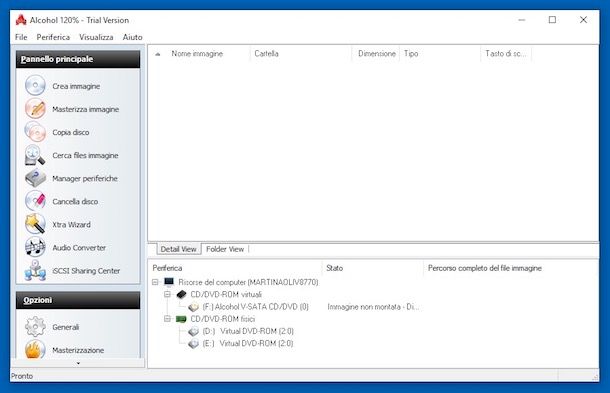The height and width of the screenshot is (393, 610).
Task: Click the Pannello principale panel header
Action: (78, 59)
